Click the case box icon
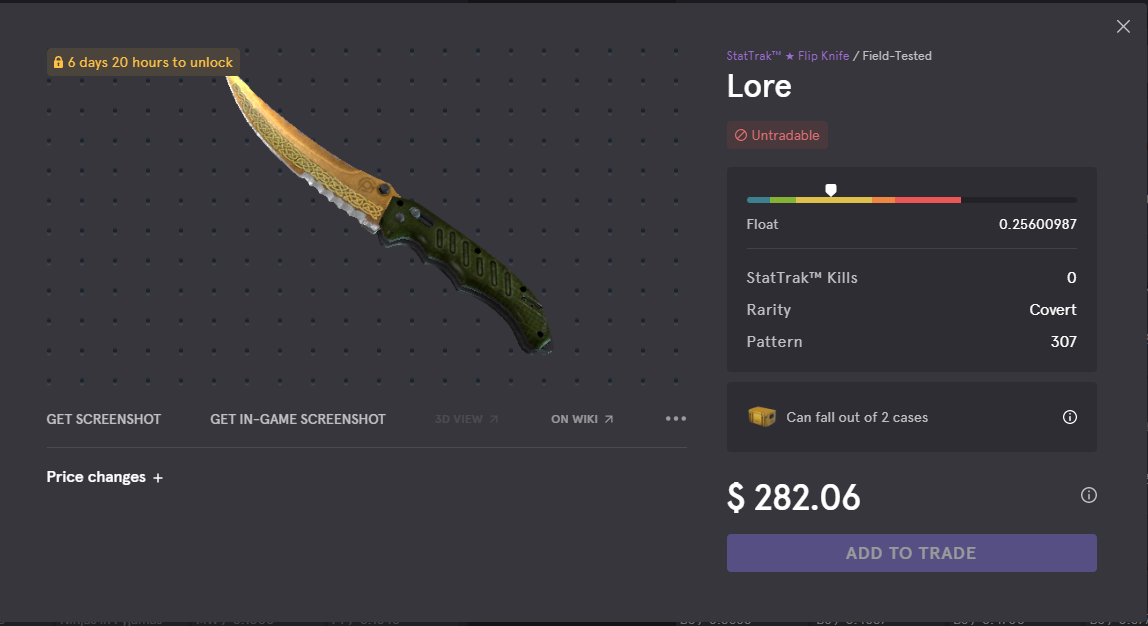Viewport: 1148px width, 626px height. pyautogui.click(x=762, y=417)
